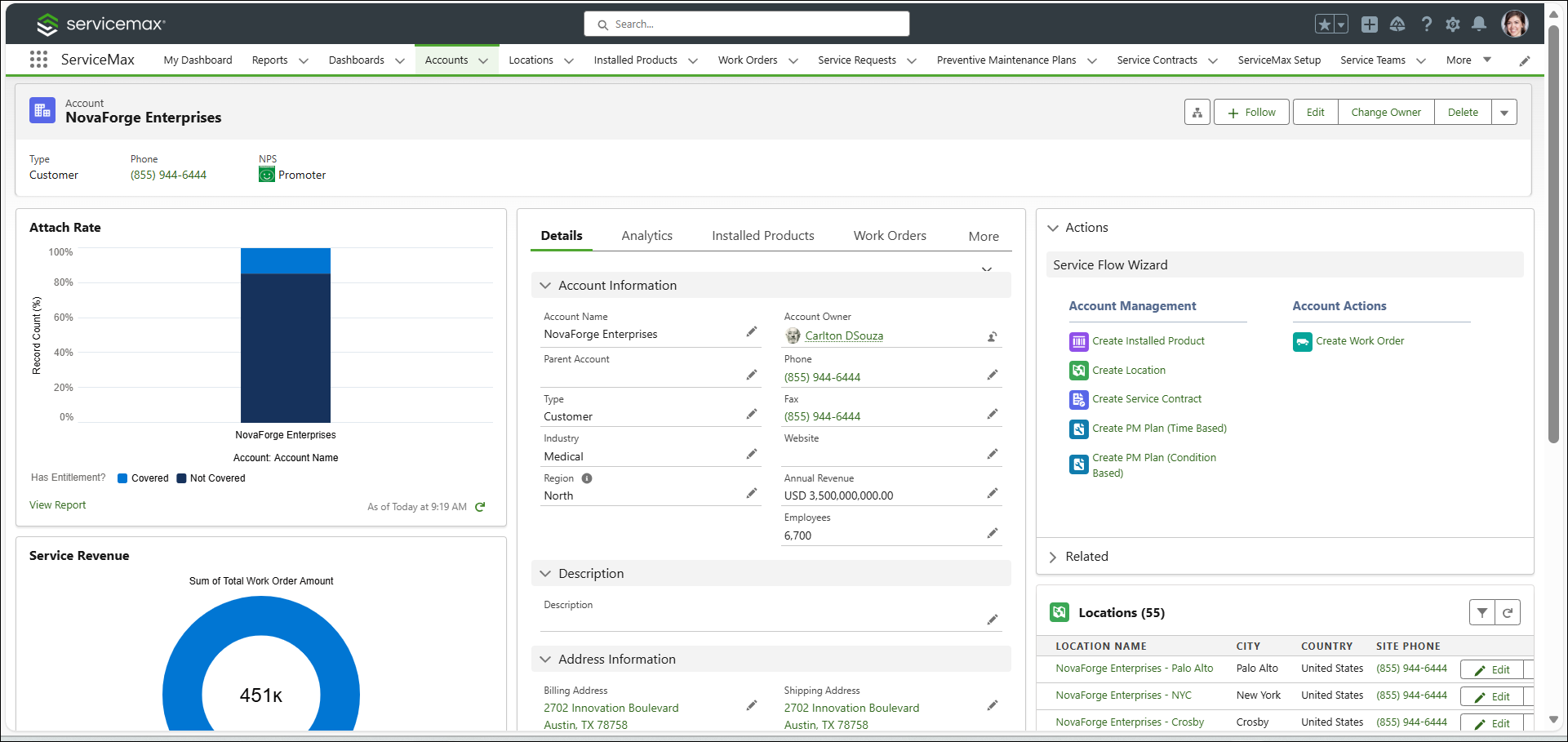Screen dimensions: 1568x742
Task: Edit the Industry field pencil
Action: point(752,454)
